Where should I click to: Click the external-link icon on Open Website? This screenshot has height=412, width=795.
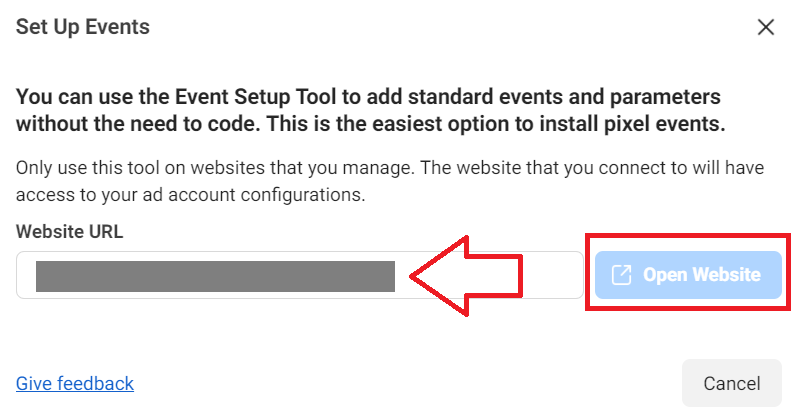tap(621, 275)
